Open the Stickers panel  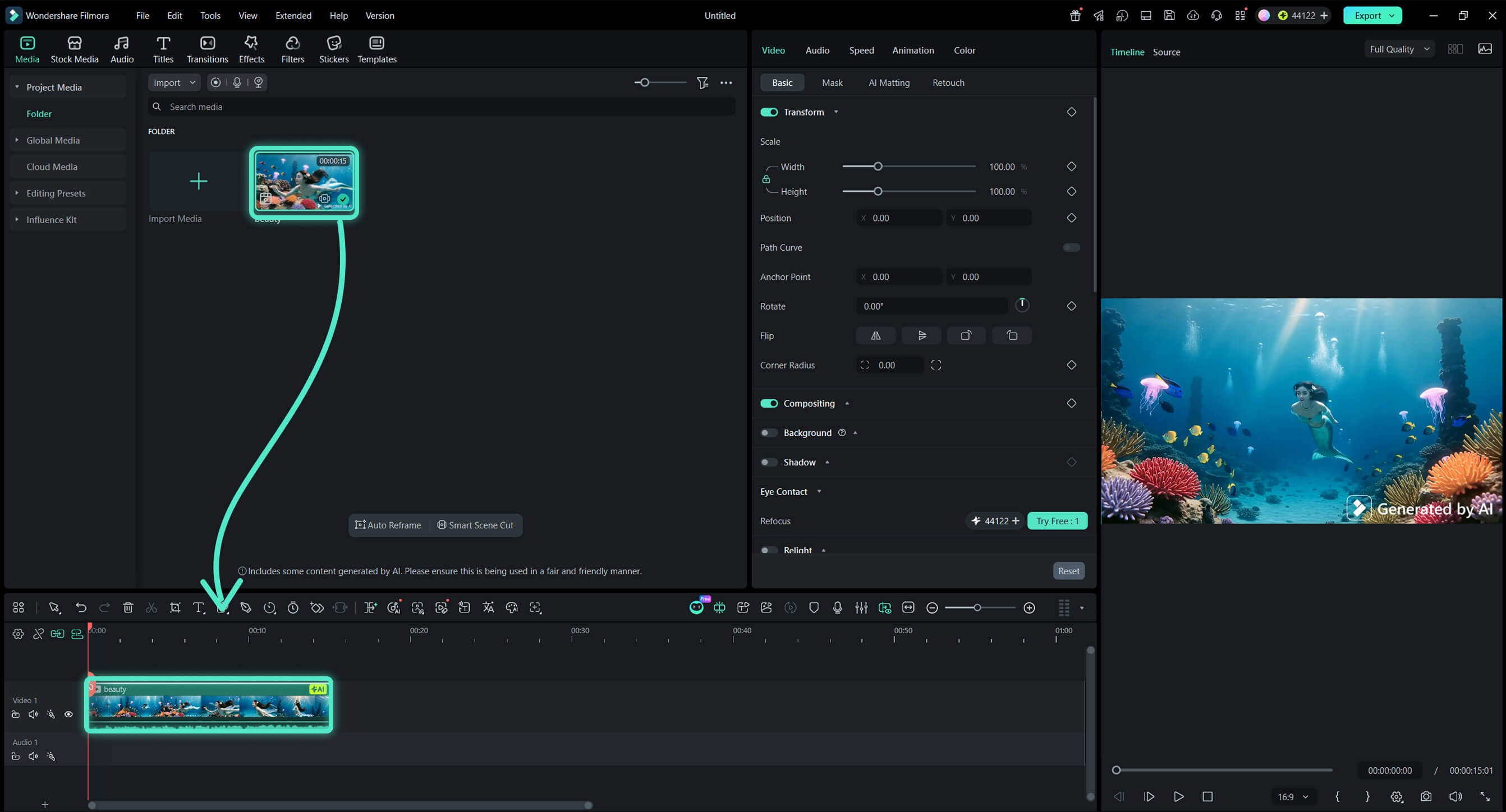[x=334, y=50]
